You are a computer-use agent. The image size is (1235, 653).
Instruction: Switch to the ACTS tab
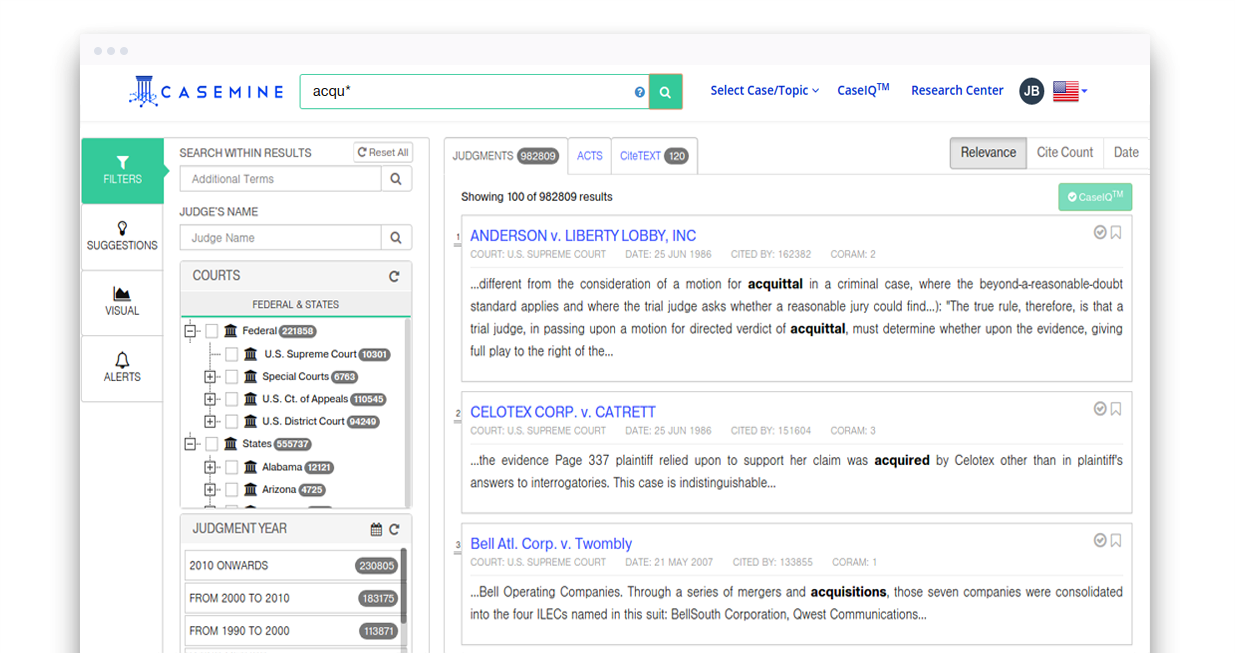(589, 155)
